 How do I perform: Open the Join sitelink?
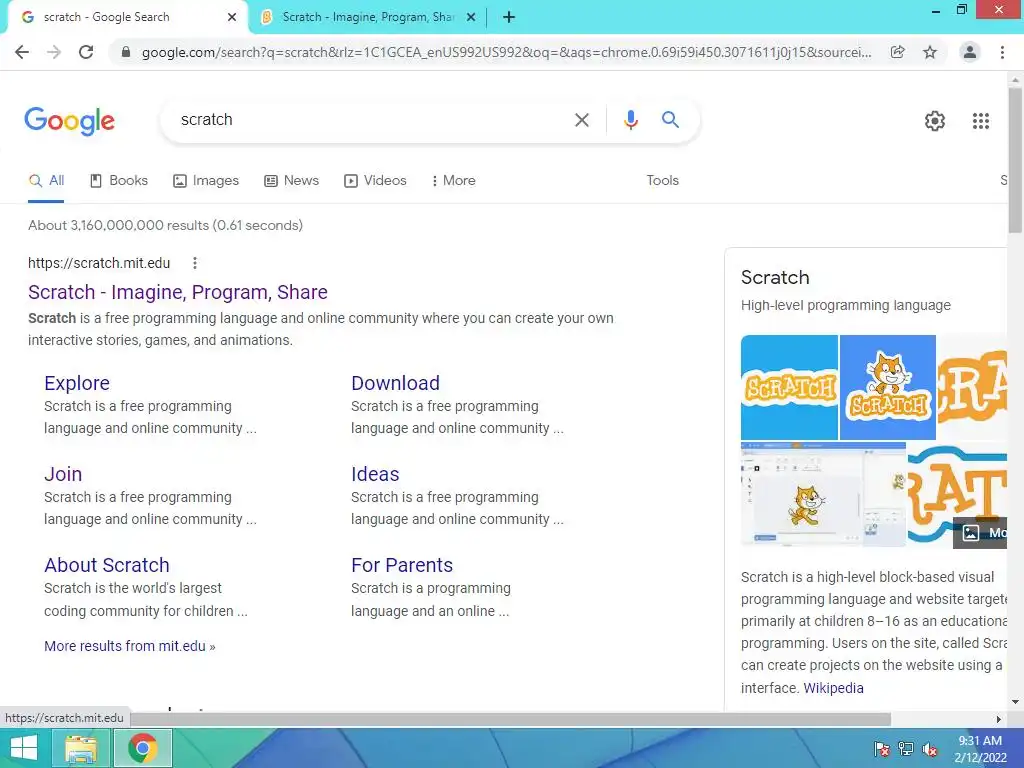tap(63, 474)
